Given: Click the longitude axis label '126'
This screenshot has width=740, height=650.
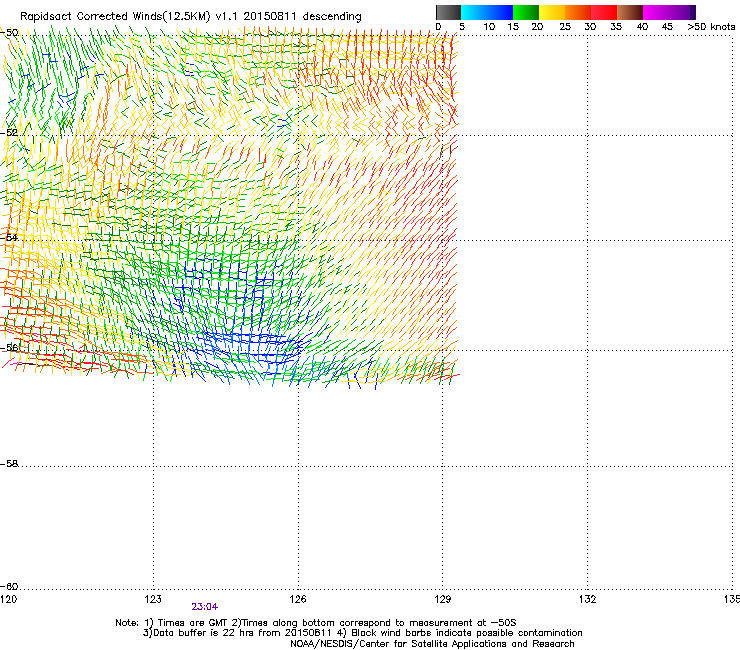Looking at the screenshot, I should click(x=298, y=599).
